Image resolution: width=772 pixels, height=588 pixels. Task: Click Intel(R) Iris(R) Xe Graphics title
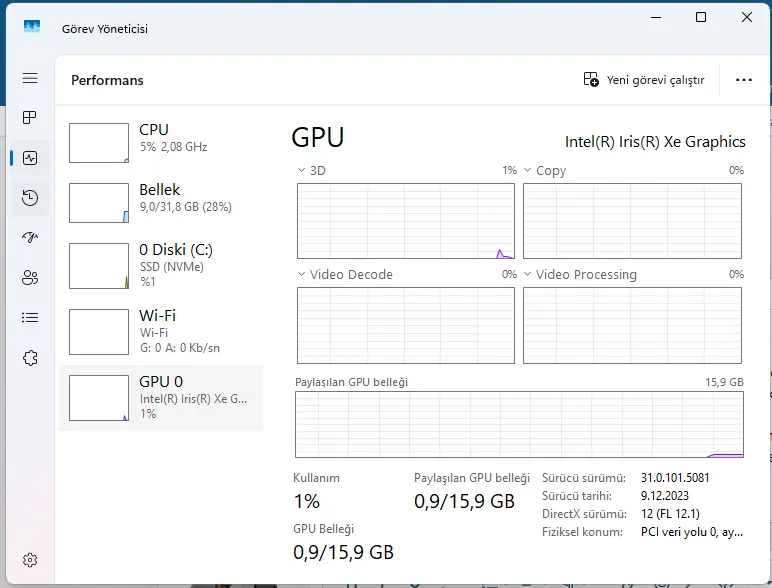tap(655, 142)
